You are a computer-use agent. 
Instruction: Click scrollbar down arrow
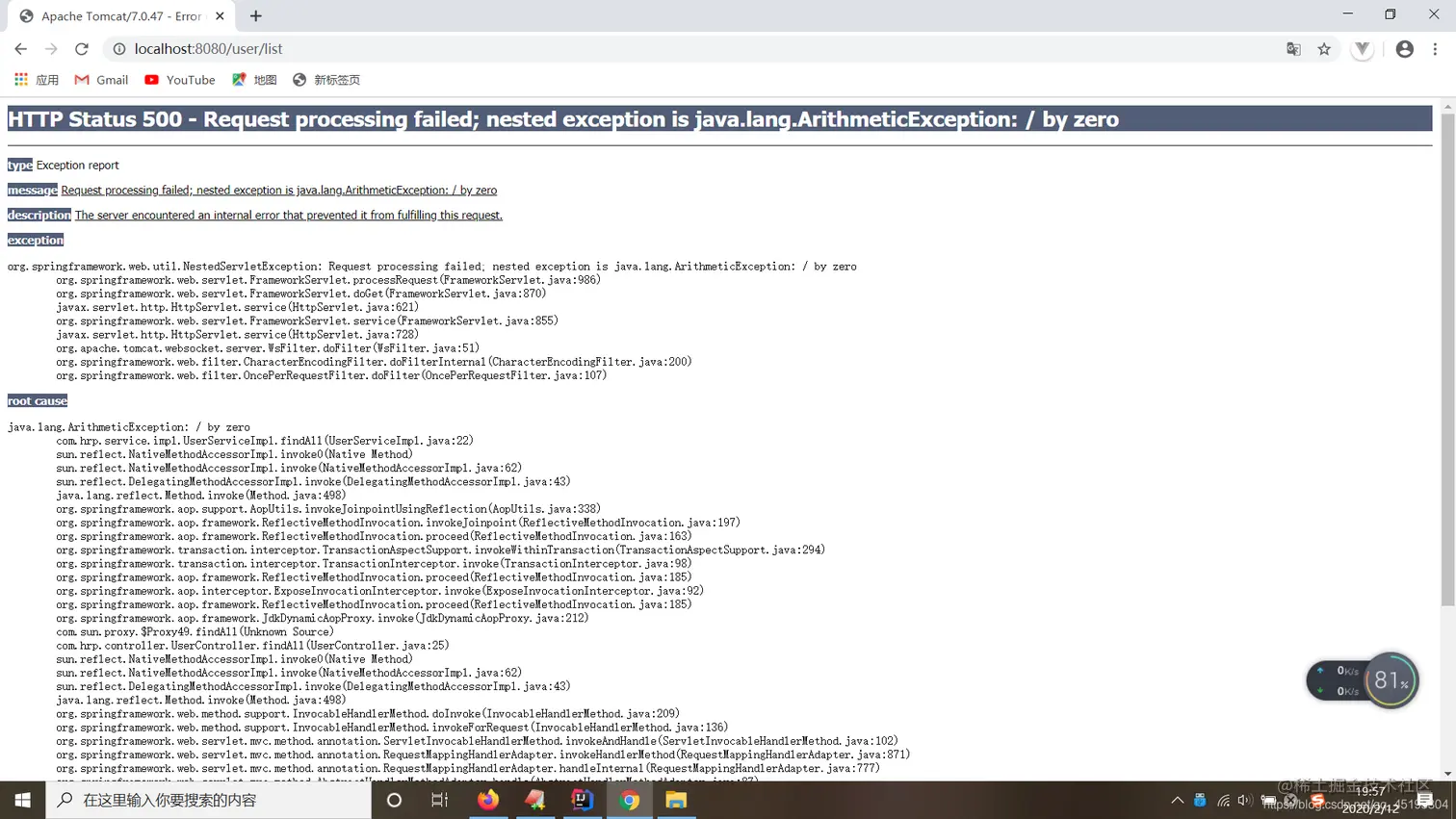pyautogui.click(x=1447, y=774)
